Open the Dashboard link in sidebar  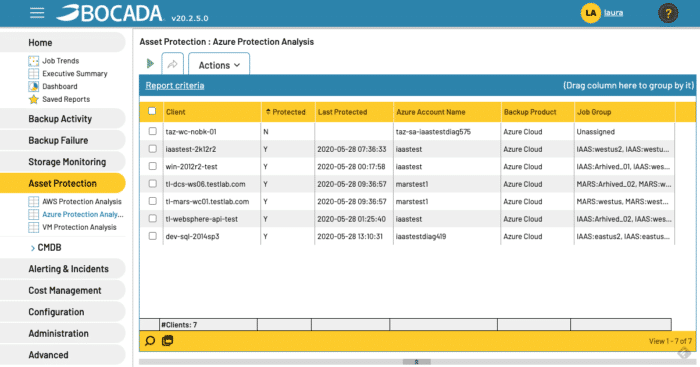60,86
